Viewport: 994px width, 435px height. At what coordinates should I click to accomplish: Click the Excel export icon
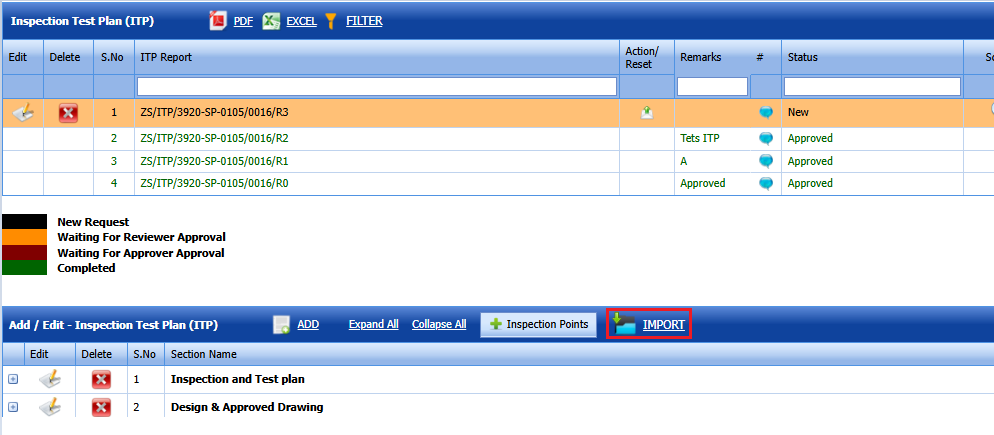tap(271, 21)
